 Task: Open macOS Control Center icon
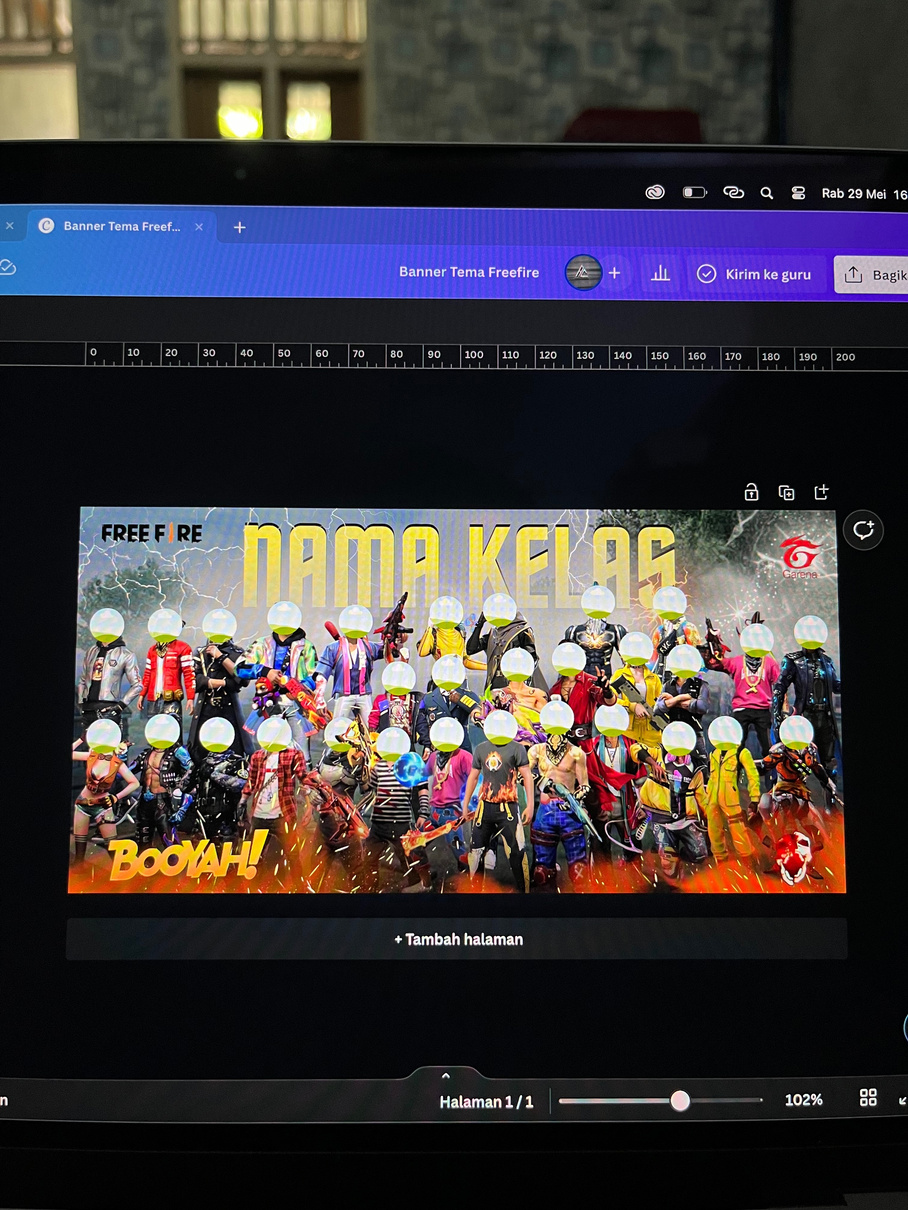pyautogui.click(x=798, y=193)
